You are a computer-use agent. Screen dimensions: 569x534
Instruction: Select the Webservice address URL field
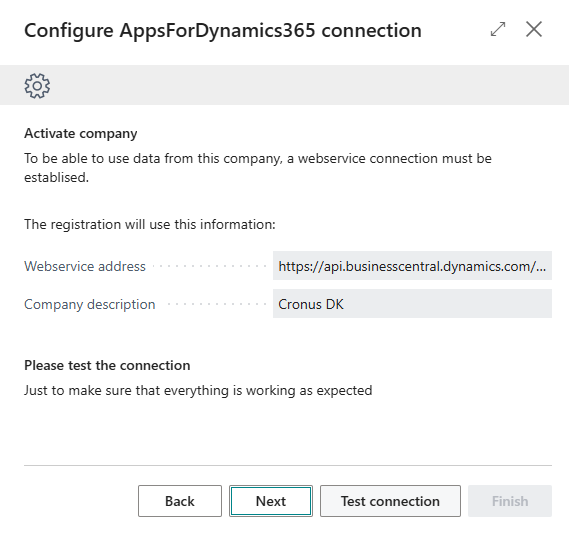coord(412,266)
